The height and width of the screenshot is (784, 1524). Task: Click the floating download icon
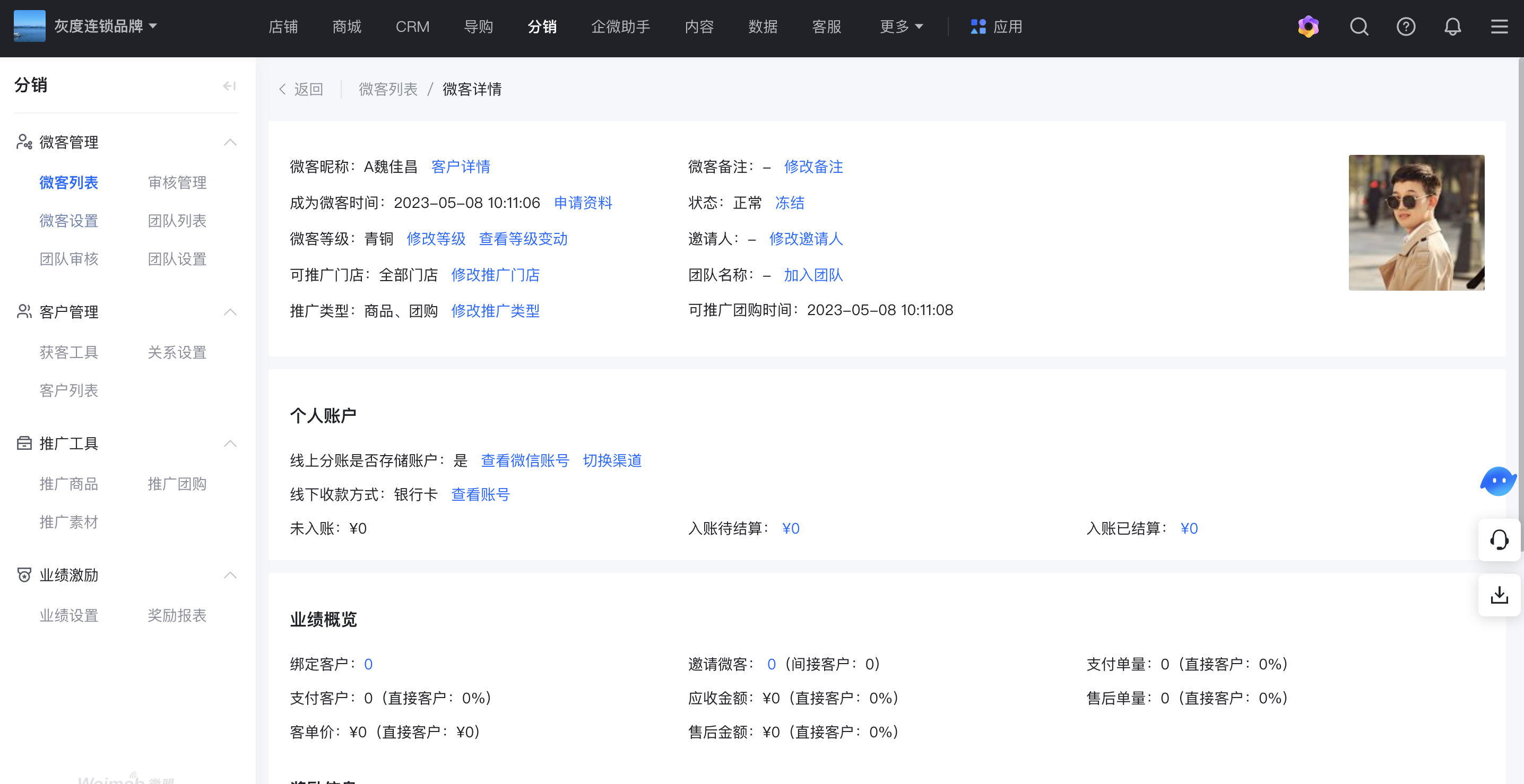coord(1499,595)
